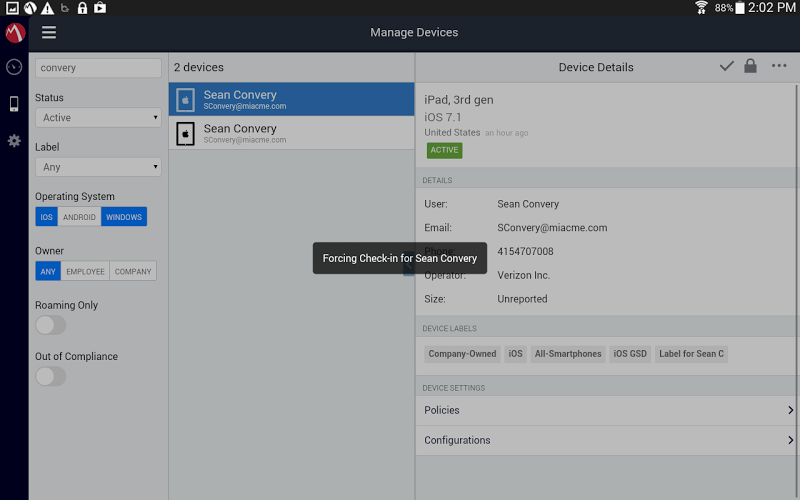Select the EMPLOYEE owner filter

(x=85, y=271)
